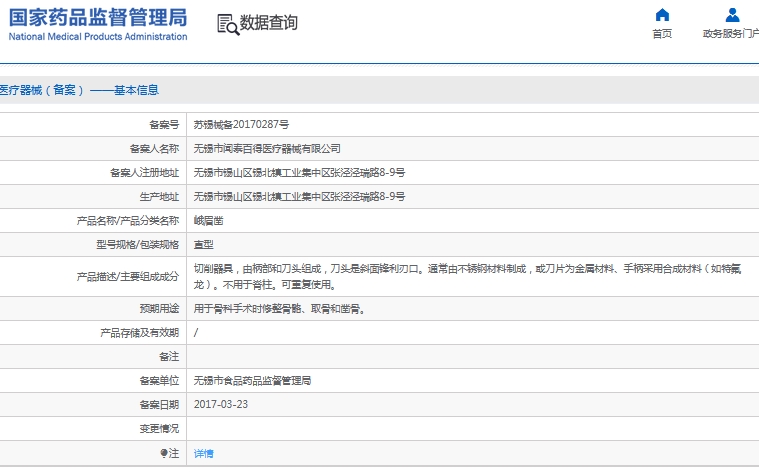Click the 备案单位 field label

[x=159, y=381]
